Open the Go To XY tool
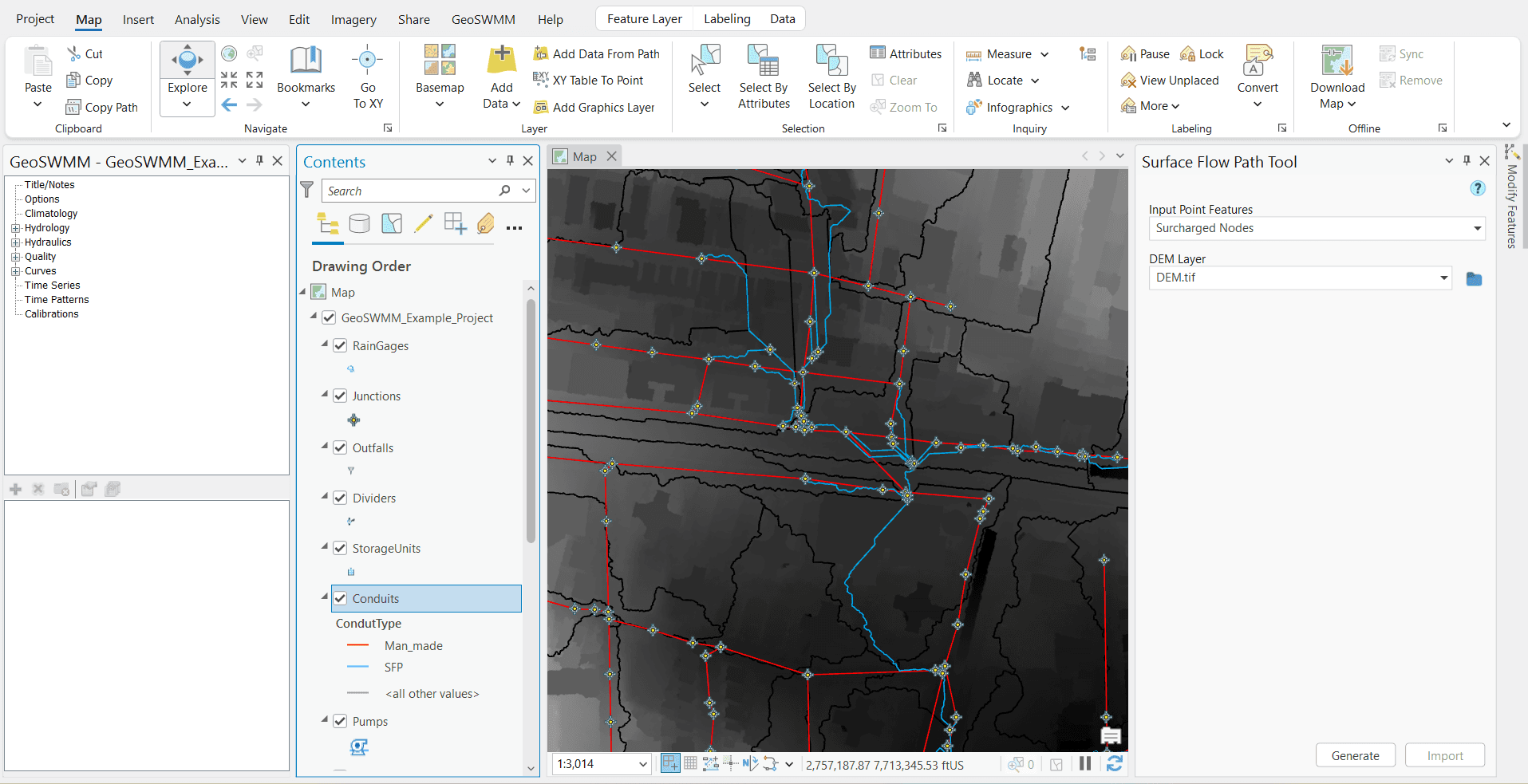1528x784 pixels. [367, 76]
